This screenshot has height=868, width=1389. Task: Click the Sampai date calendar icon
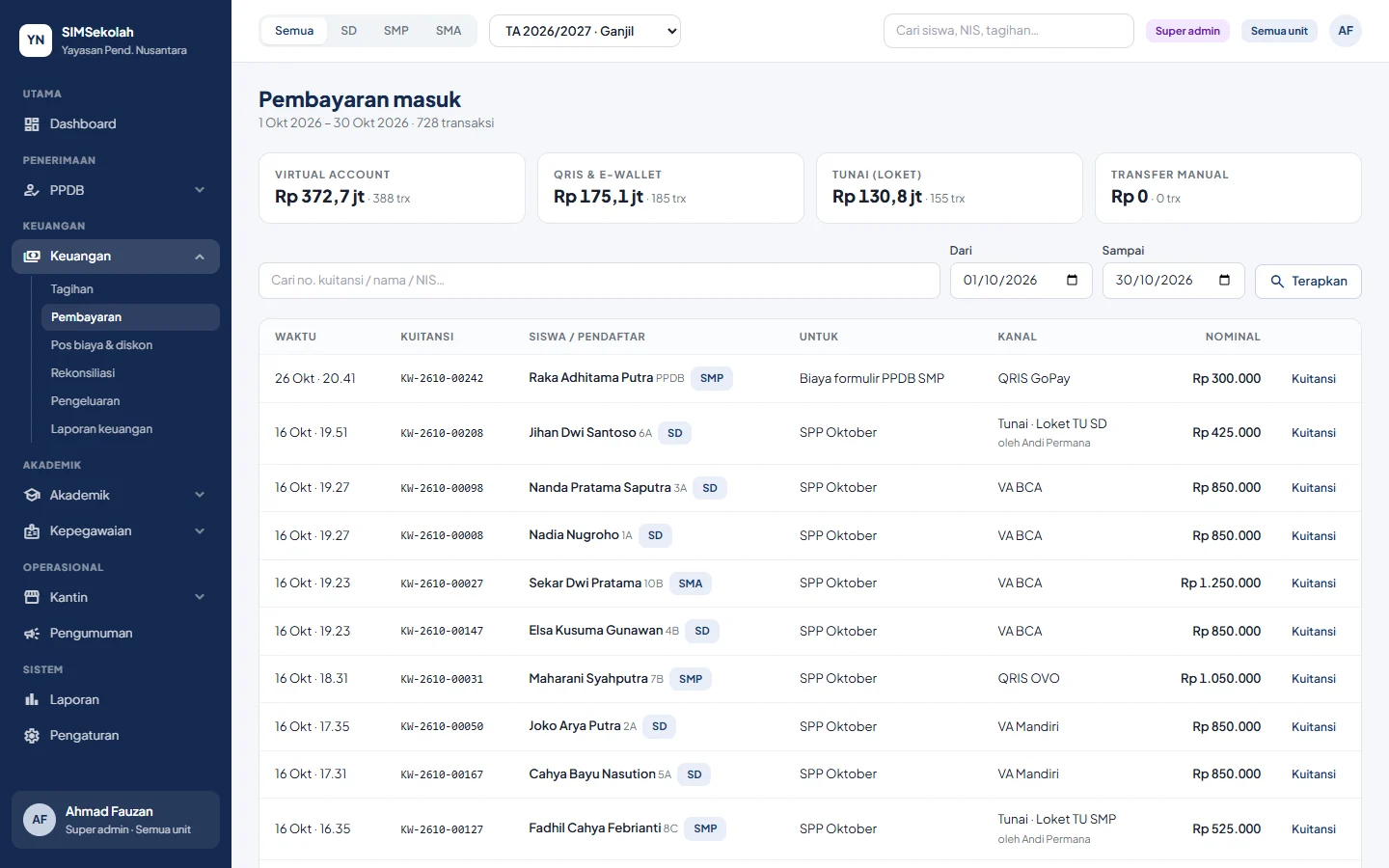pos(1224,281)
